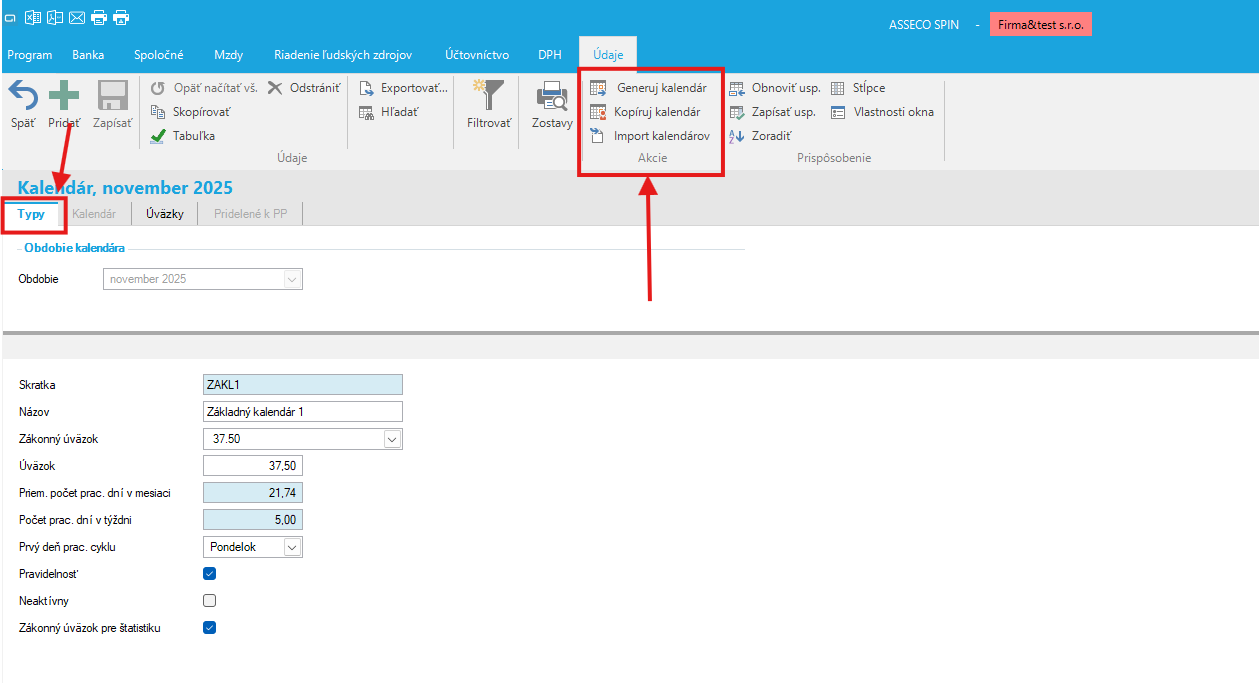Enable the Neaktívny checkbox
The height and width of the screenshot is (683, 1259).
coord(209,601)
